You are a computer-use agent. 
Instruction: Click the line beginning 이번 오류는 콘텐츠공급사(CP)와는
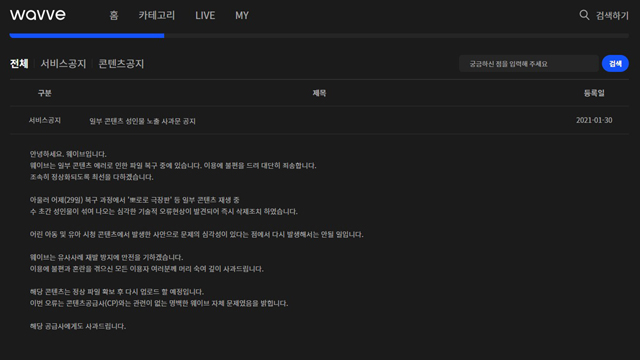pos(159,303)
